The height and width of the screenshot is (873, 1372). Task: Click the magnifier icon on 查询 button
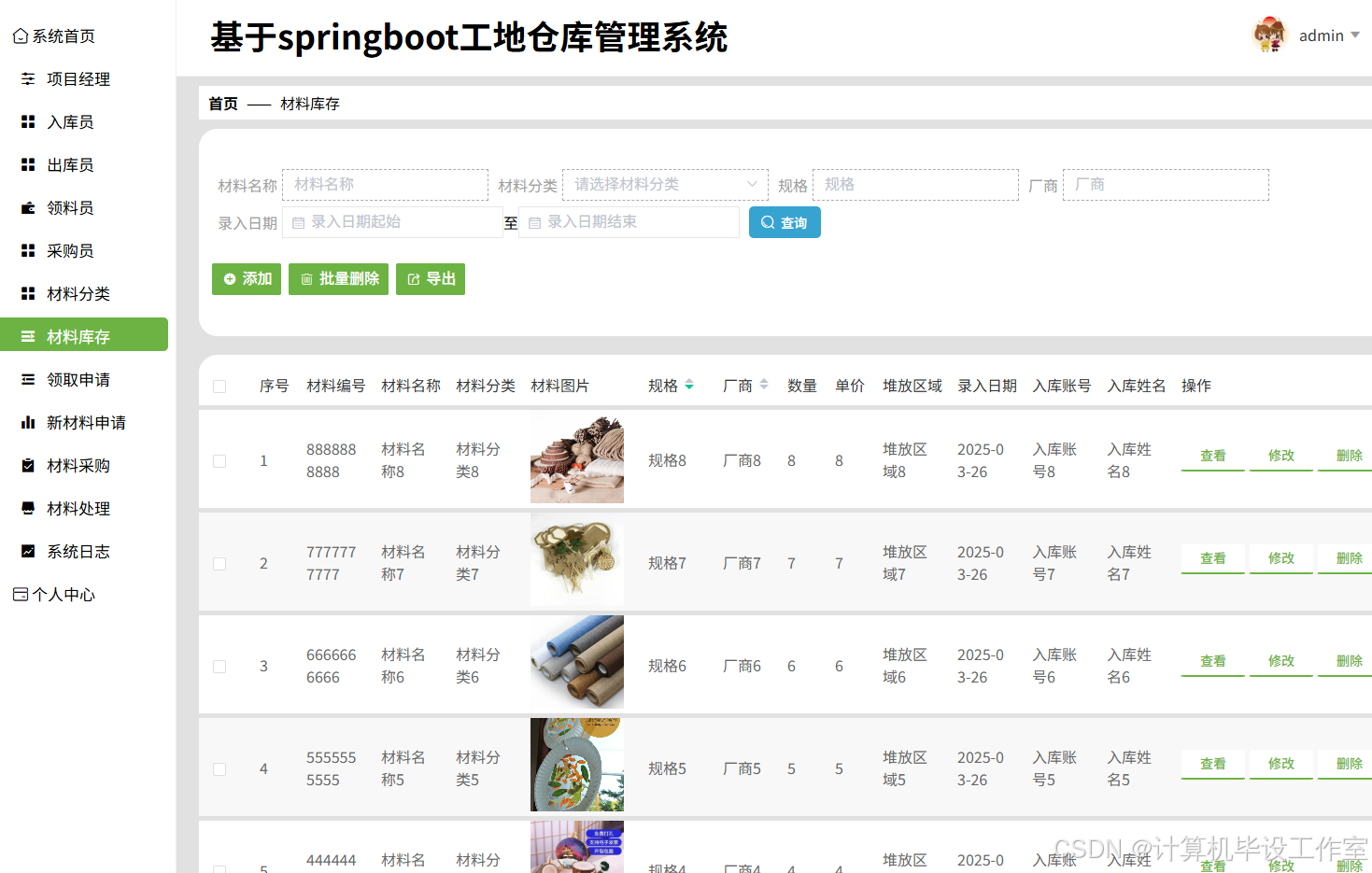tap(768, 222)
